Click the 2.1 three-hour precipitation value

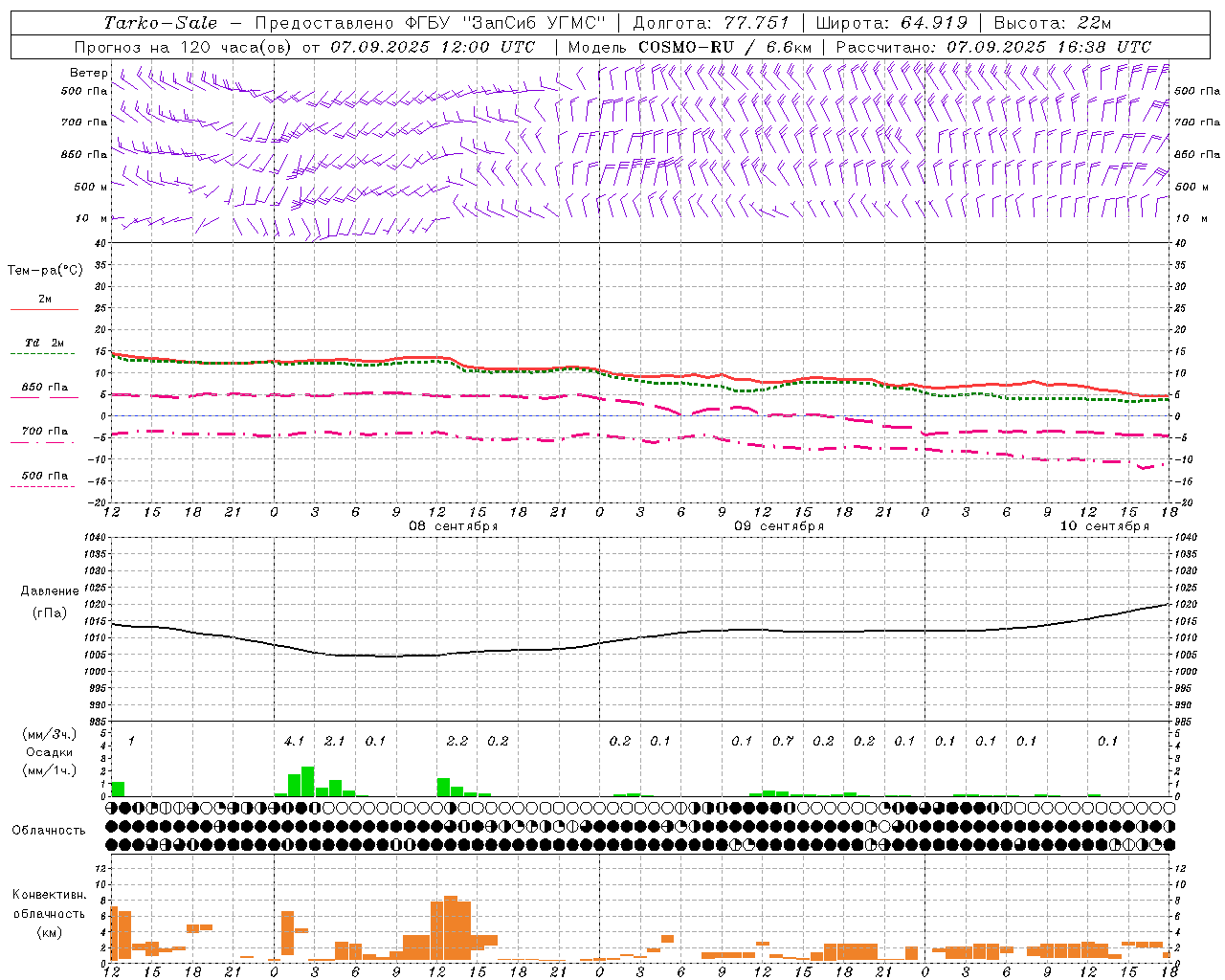tap(334, 742)
